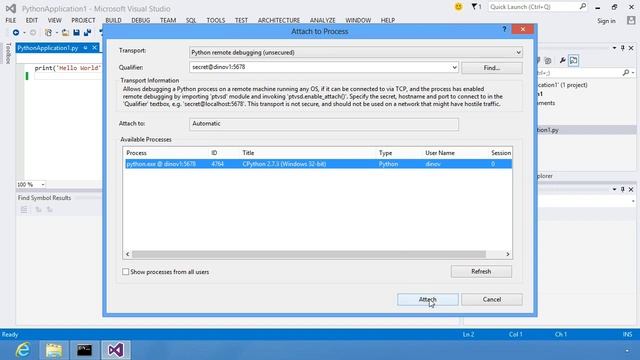Click the process list horizontal scrollbar thumb
640x360 pixels.
tap(309, 254)
